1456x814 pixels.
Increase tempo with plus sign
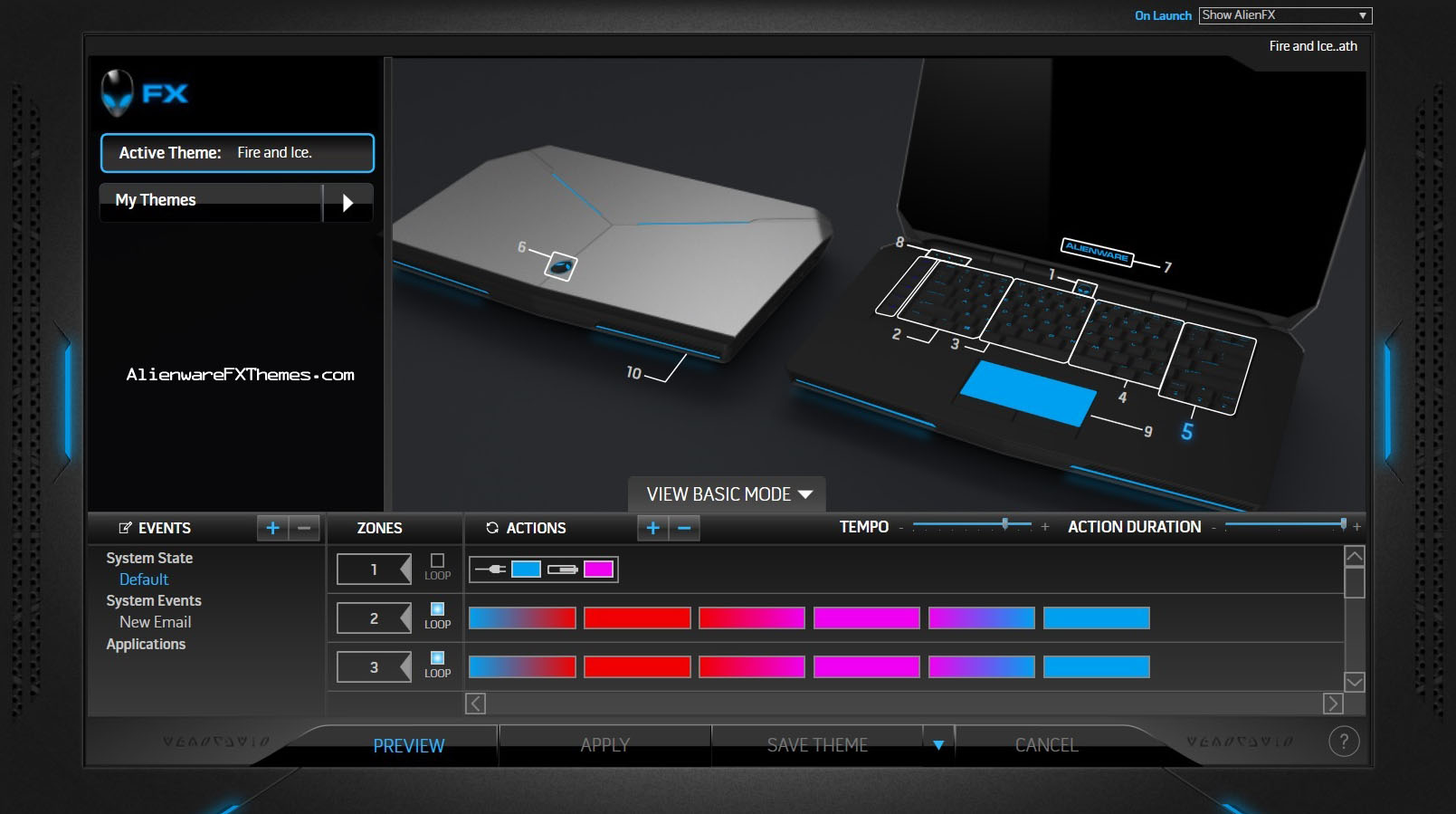(1045, 527)
